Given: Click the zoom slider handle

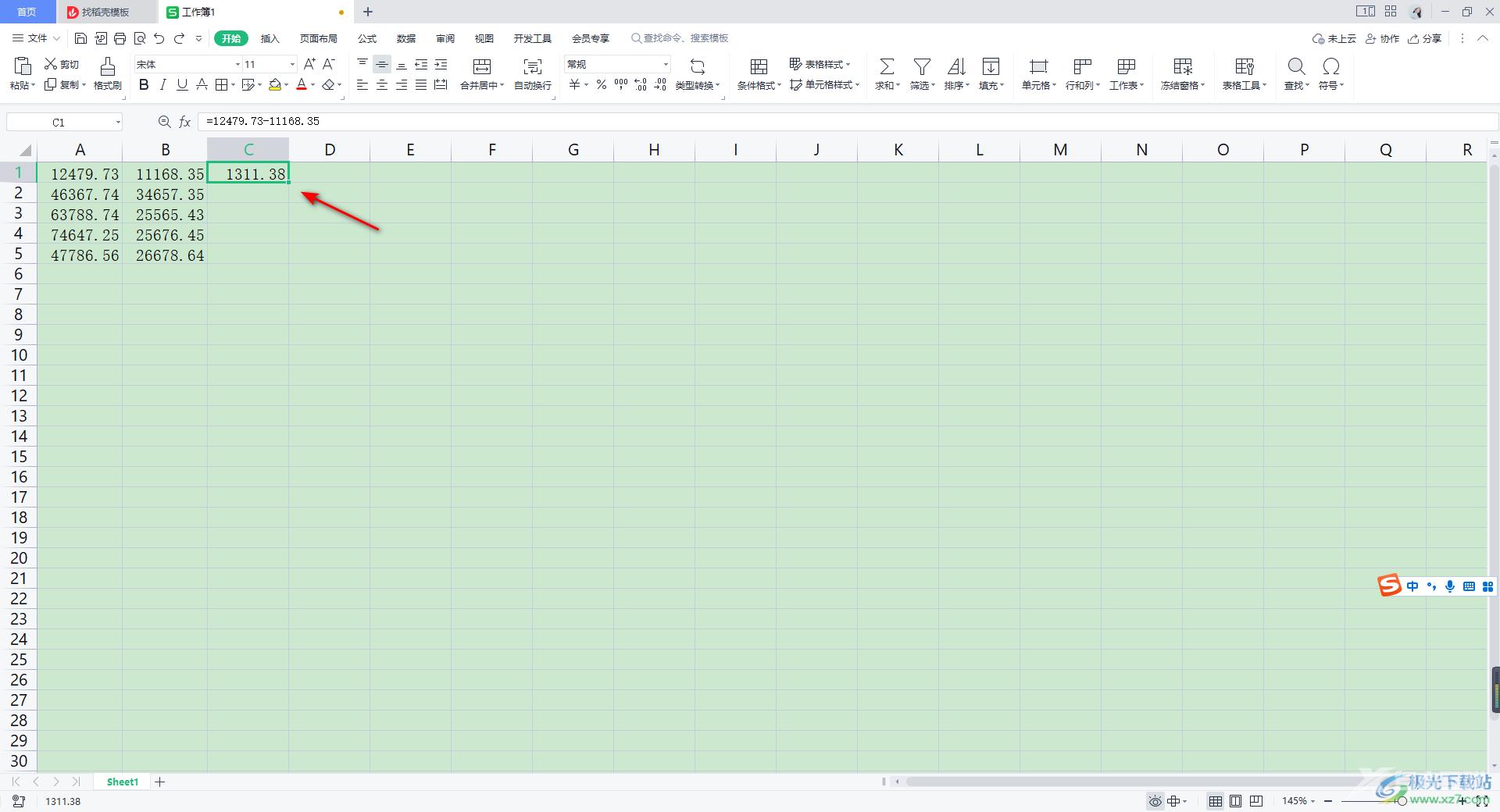Looking at the screenshot, I should [1402, 801].
